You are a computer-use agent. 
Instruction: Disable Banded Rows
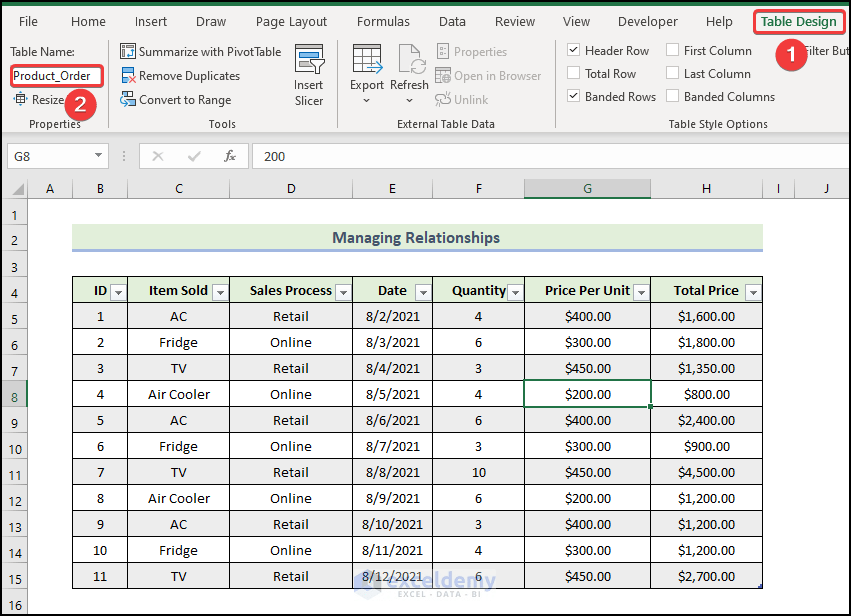[x=573, y=96]
